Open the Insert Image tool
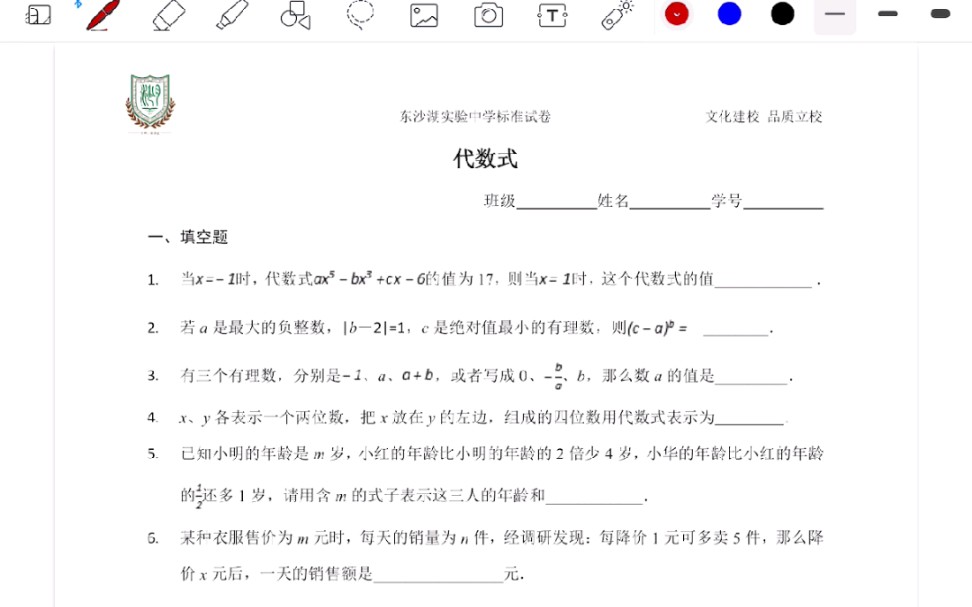Screen dimensions: 972x607 pos(423,15)
